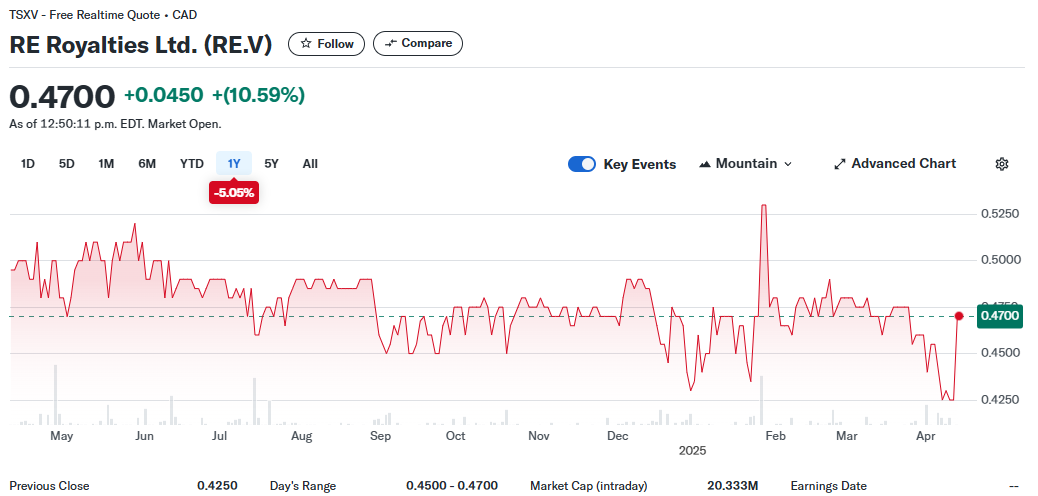The width and height of the screenshot is (1038, 496).
Task: Switch chart to 6M range
Action: (x=147, y=164)
